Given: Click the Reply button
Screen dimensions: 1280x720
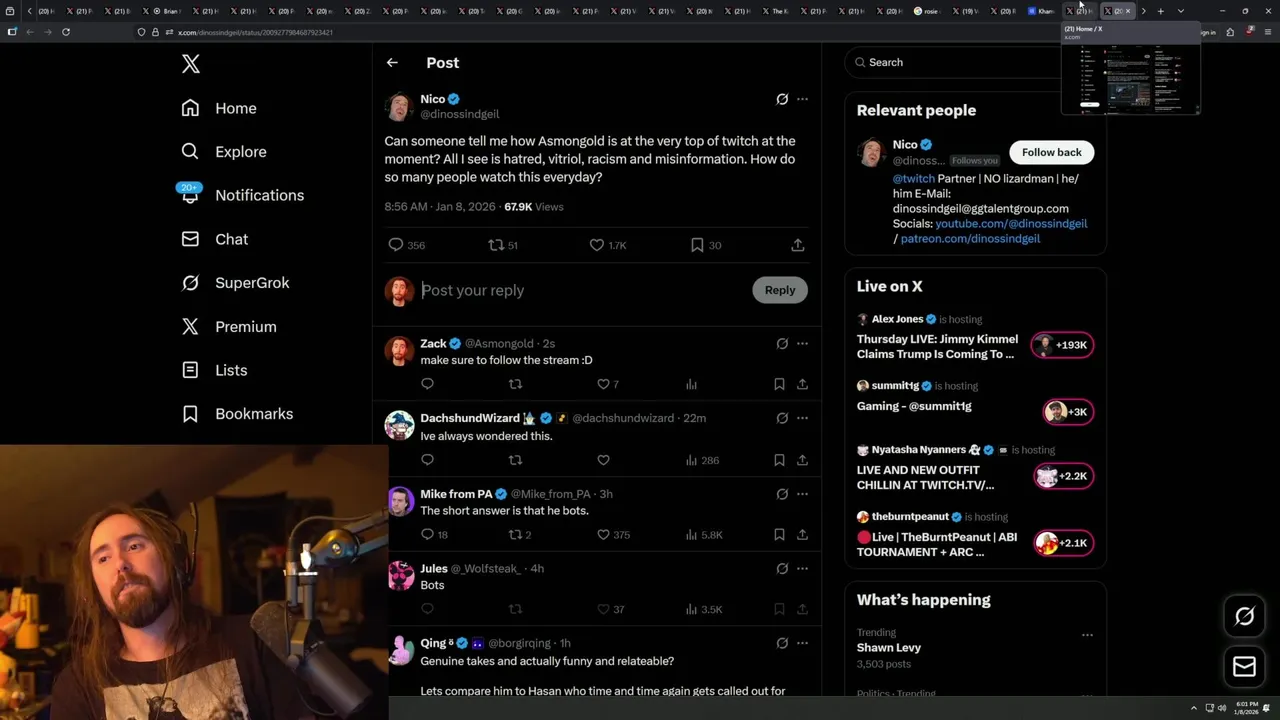Looking at the screenshot, I should pyautogui.click(x=780, y=290).
